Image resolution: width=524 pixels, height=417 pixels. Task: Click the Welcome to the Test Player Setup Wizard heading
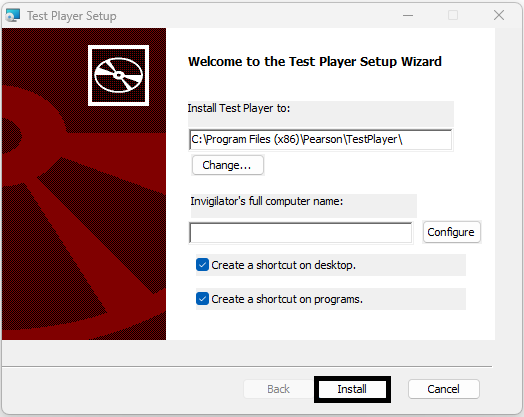tap(315, 62)
